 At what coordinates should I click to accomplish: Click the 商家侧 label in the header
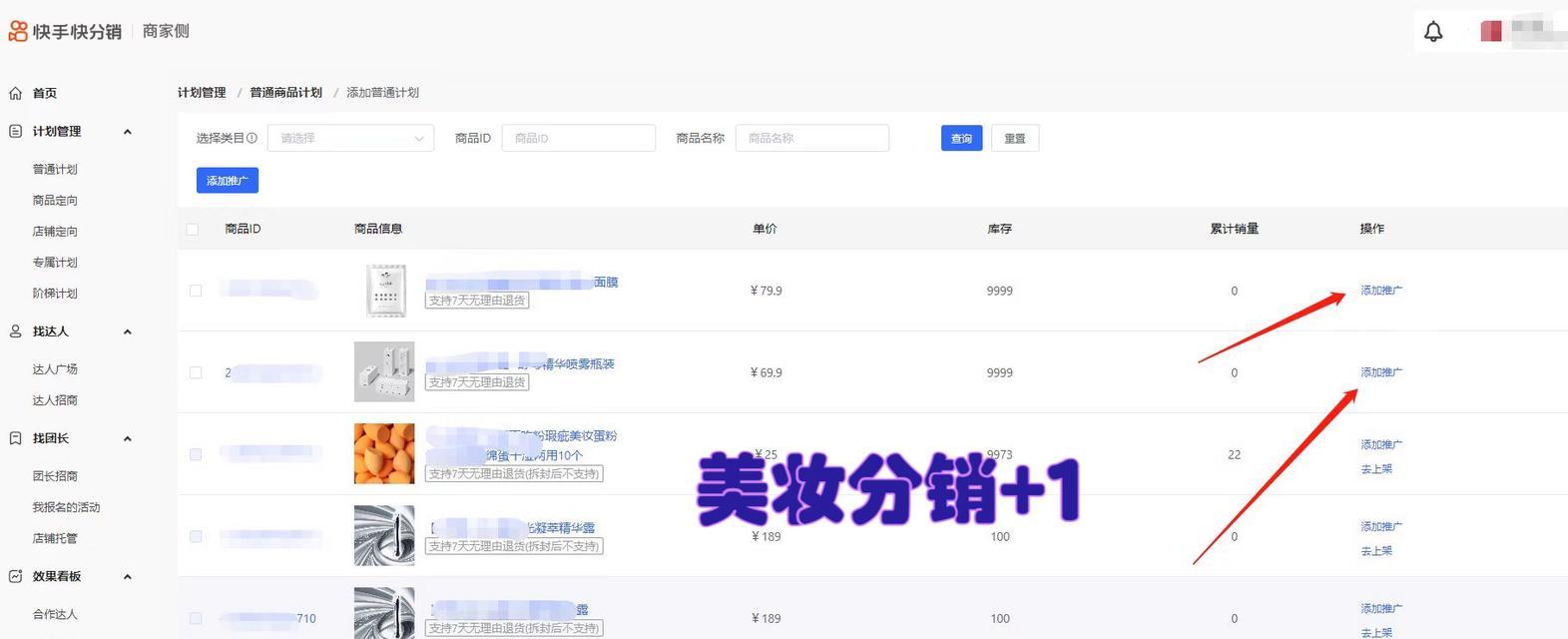(166, 31)
